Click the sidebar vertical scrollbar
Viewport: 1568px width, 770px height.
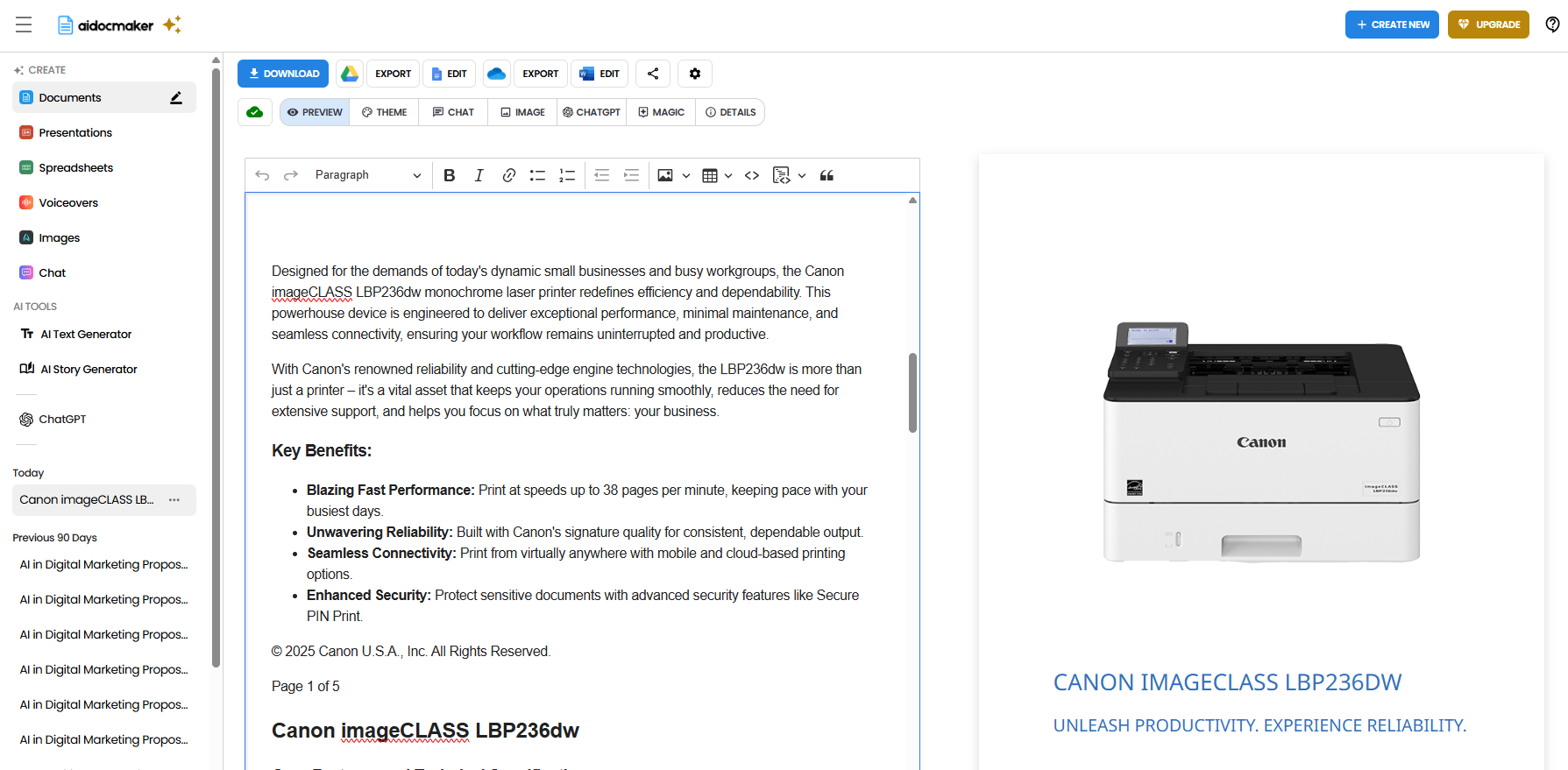click(x=216, y=368)
